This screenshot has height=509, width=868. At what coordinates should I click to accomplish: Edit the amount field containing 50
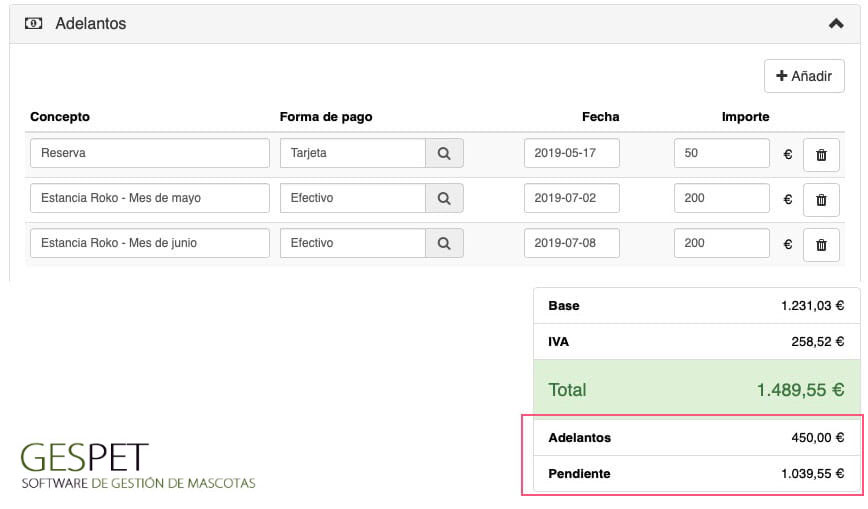tap(721, 154)
